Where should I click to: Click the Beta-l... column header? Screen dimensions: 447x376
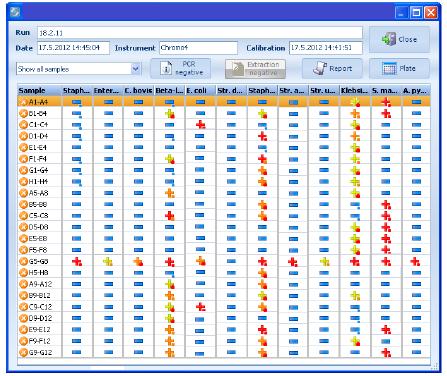click(x=170, y=90)
